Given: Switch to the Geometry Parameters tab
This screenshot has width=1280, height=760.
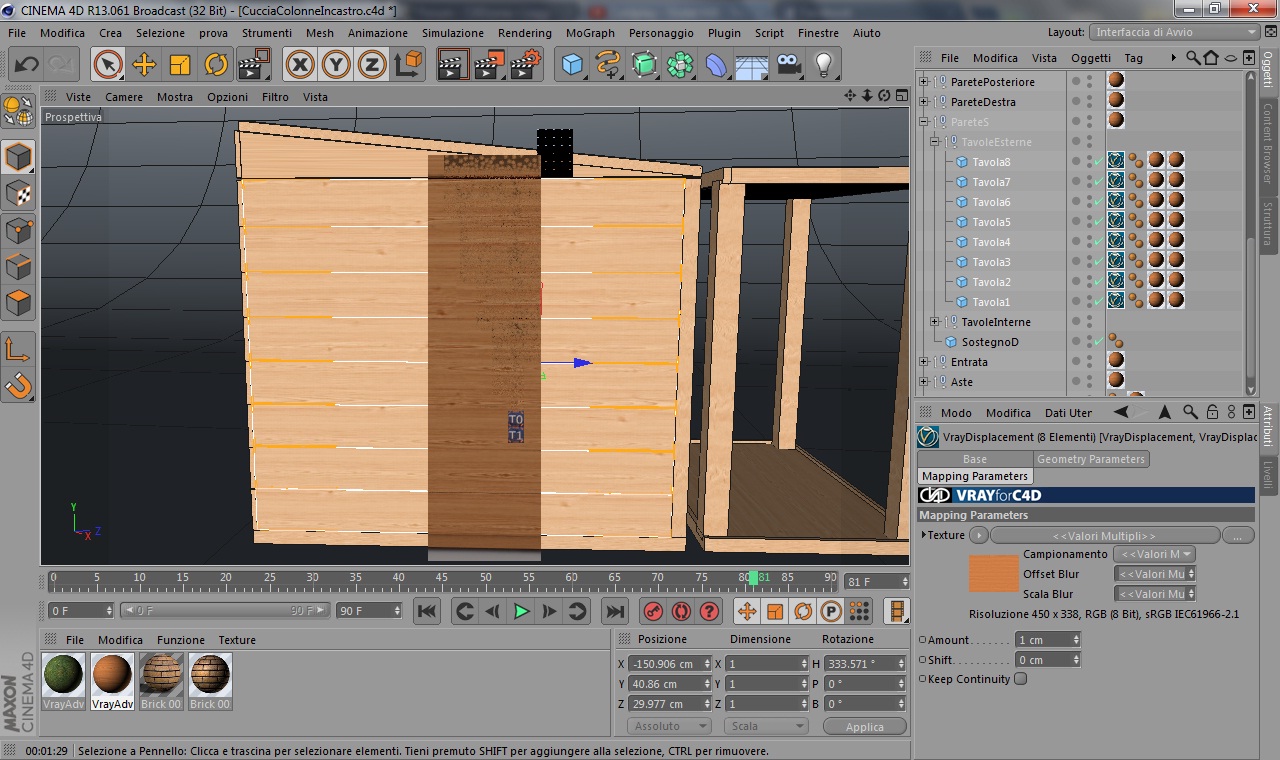Looking at the screenshot, I should click(x=1090, y=459).
